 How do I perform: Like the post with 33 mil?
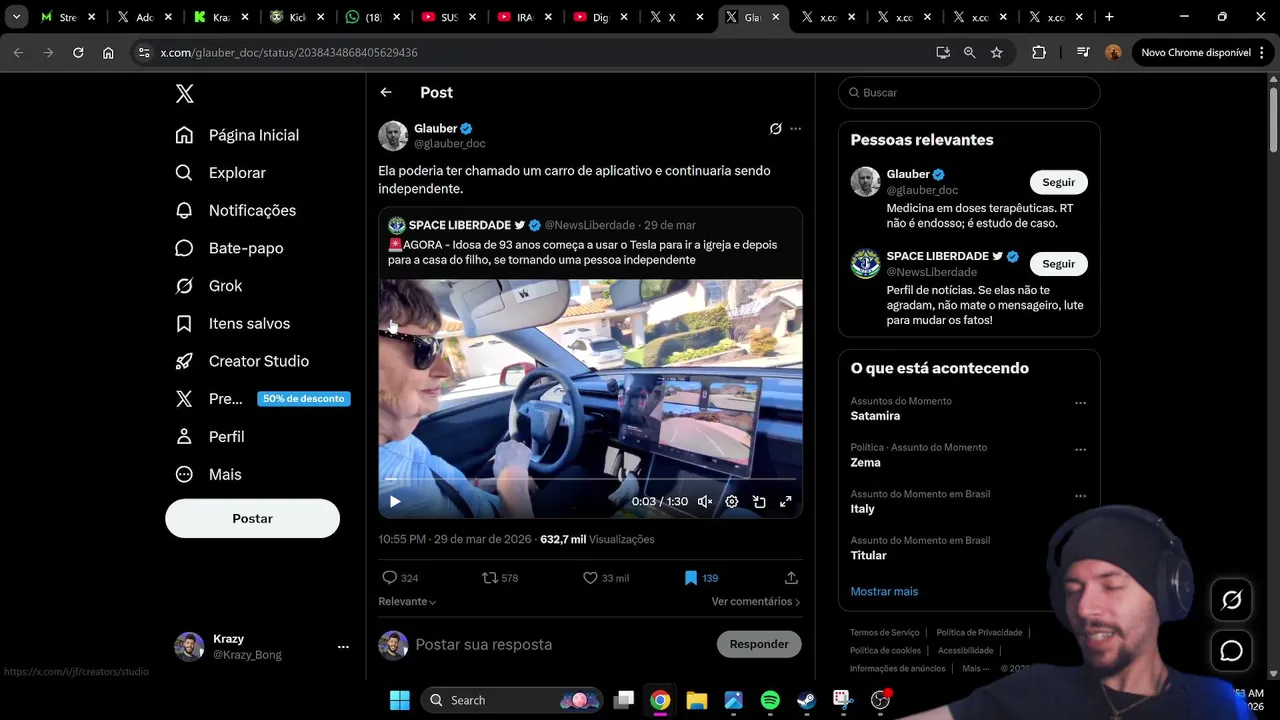[x=606, y=578]
